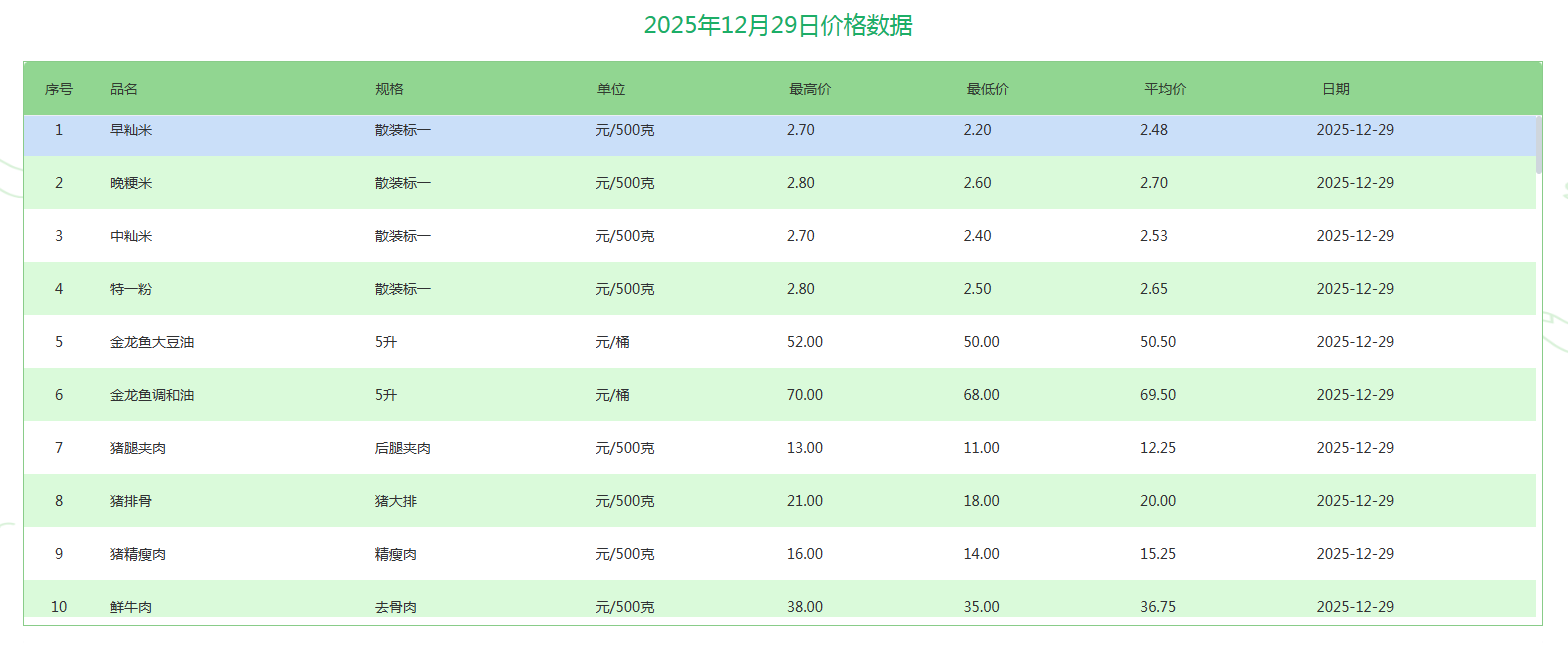This screenshot has width=1568, height=651.
Task: Click the 猪精瘦肉 average price 15.25
Action: coord(1158,554)
